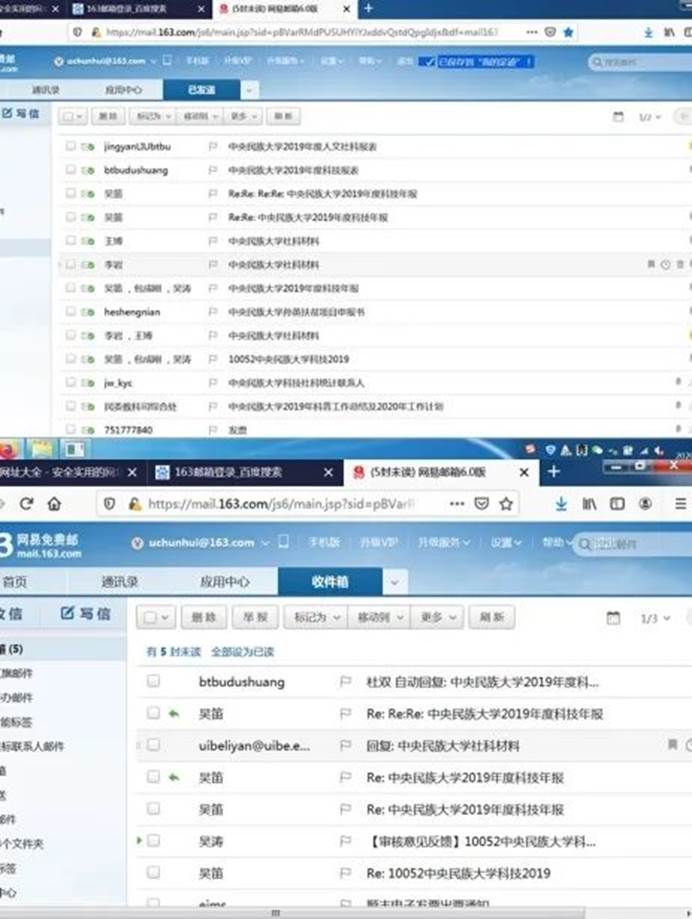
Task: Open the library icon in lower browser toolbar
Action: tap(589, 503)
